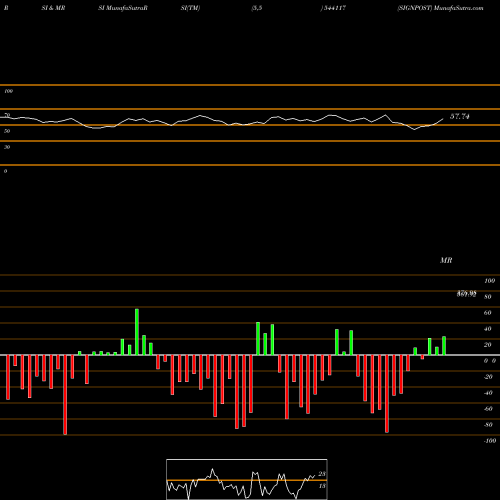The image size is (500, 500).
Task: Click the last green bar in MR histogram
Action: (444, 346)
